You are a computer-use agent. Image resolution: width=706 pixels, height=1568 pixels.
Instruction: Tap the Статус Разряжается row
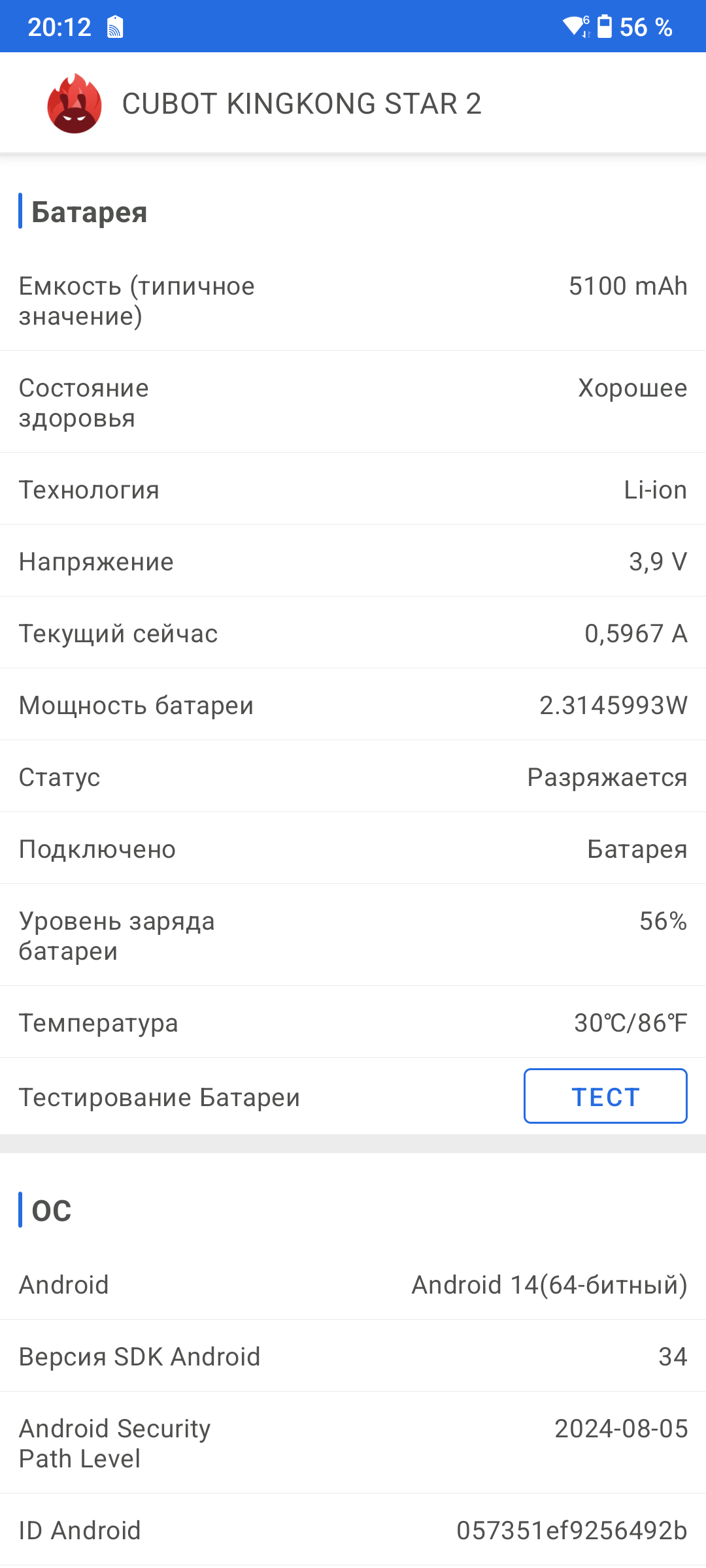pyautogui.click(x=353, y=777)
